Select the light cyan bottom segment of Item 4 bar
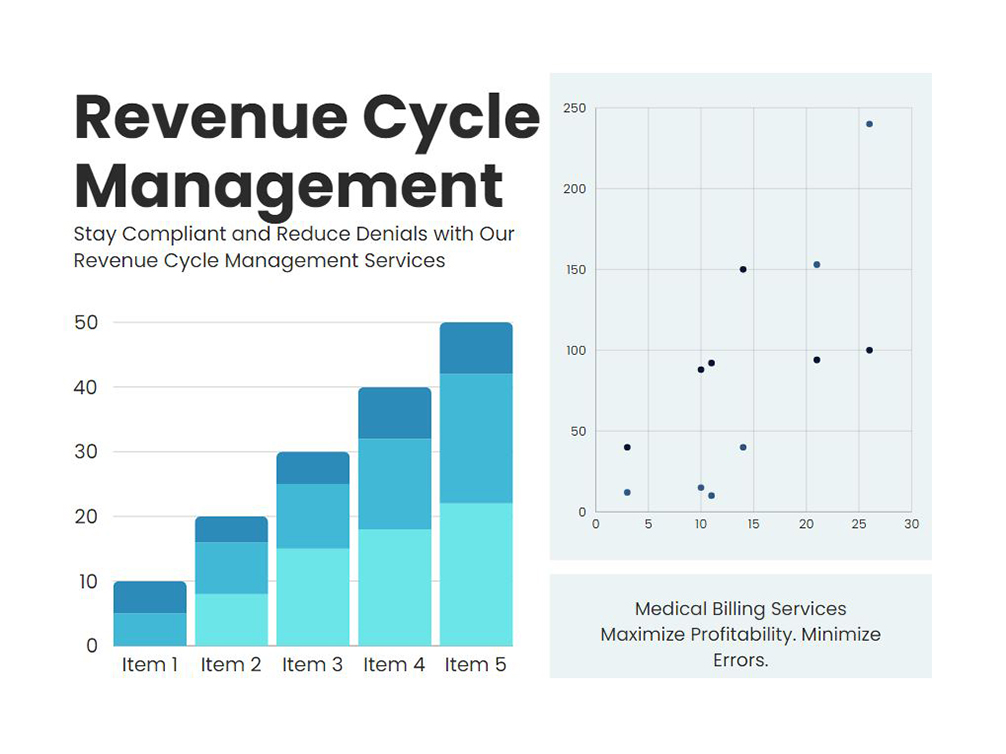This screenshot has height=754, width=1006. click(394, 586)
